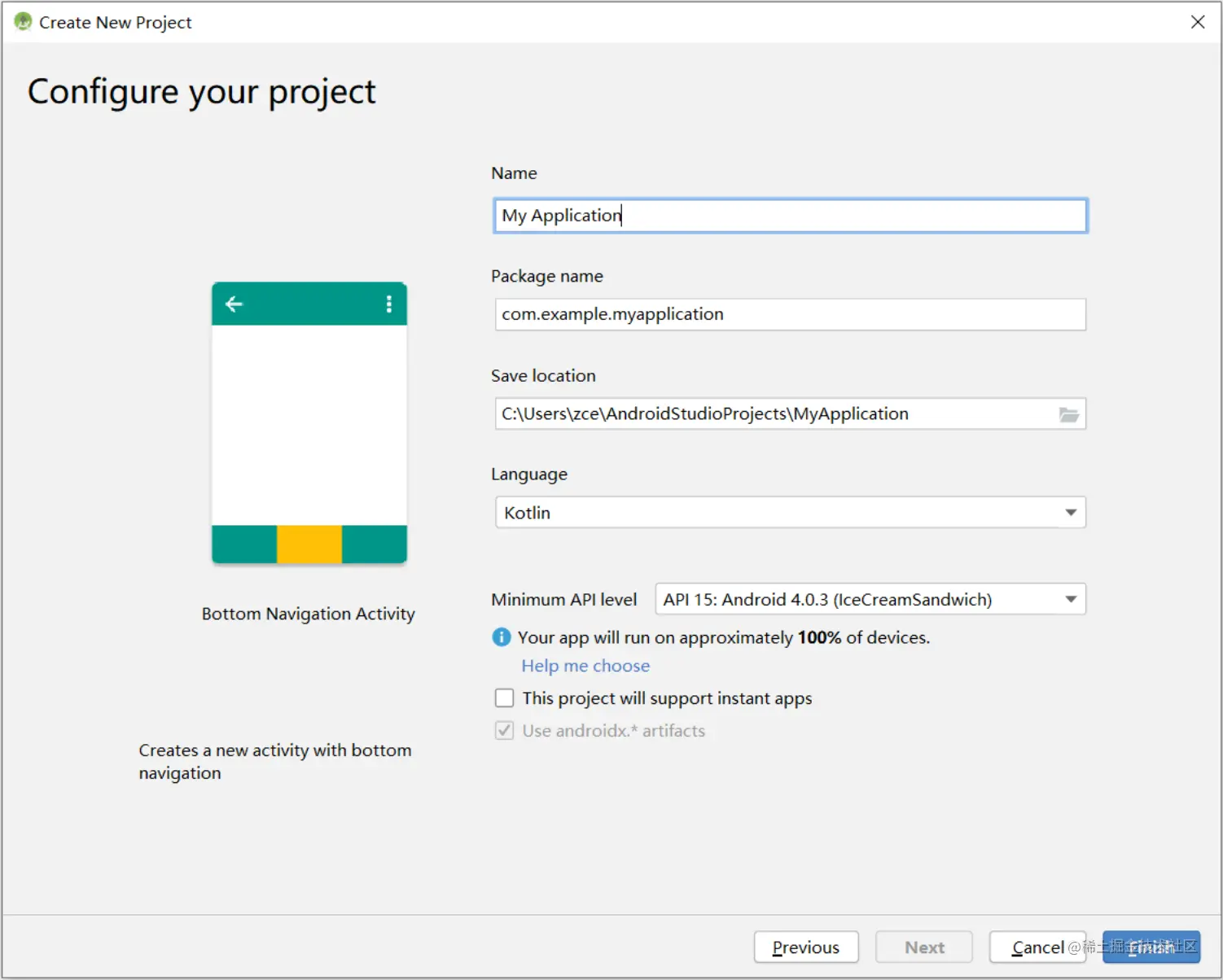1223x980 pixels.
Task: Go back with the Previous button
Action: click(x=805, y=947)
